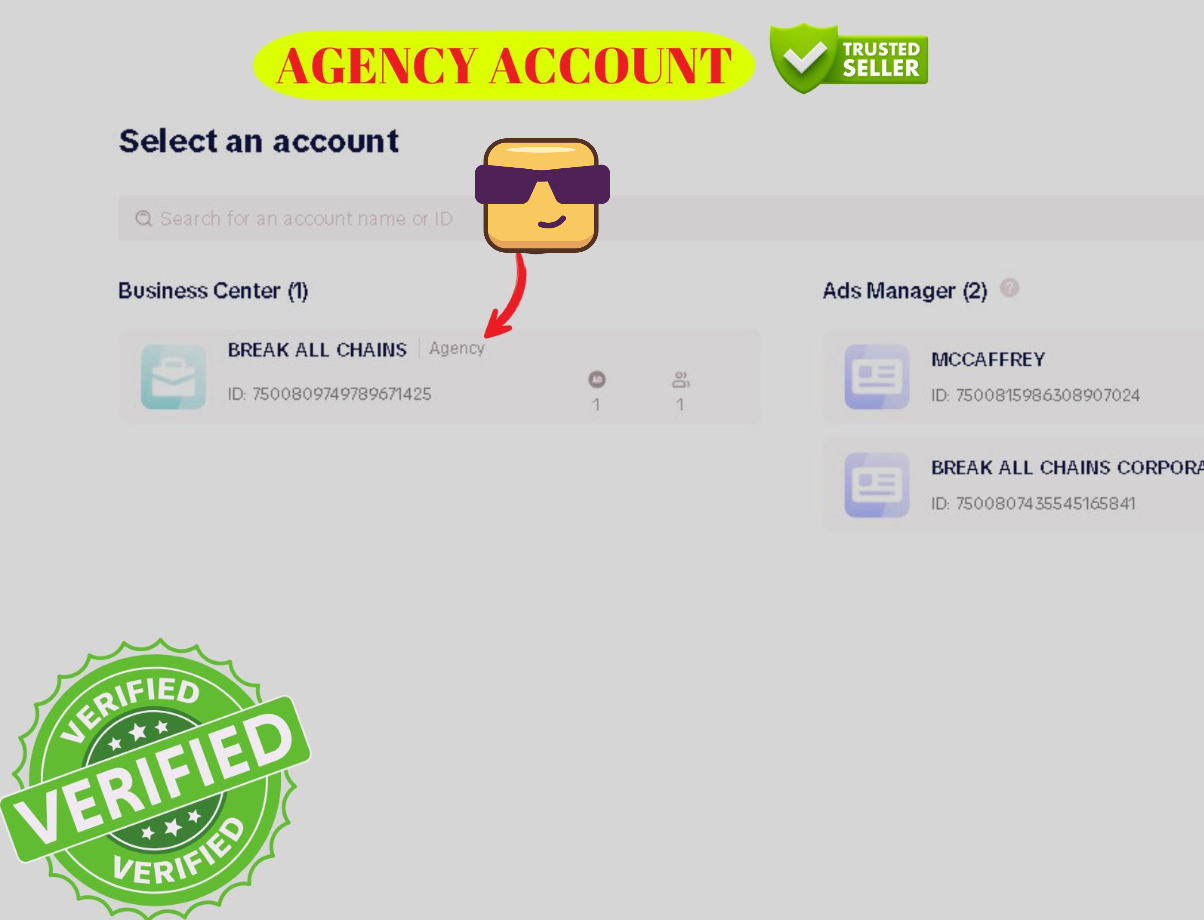Select the BREAK ALL CHAINS business account

click(x=440, y=377)
